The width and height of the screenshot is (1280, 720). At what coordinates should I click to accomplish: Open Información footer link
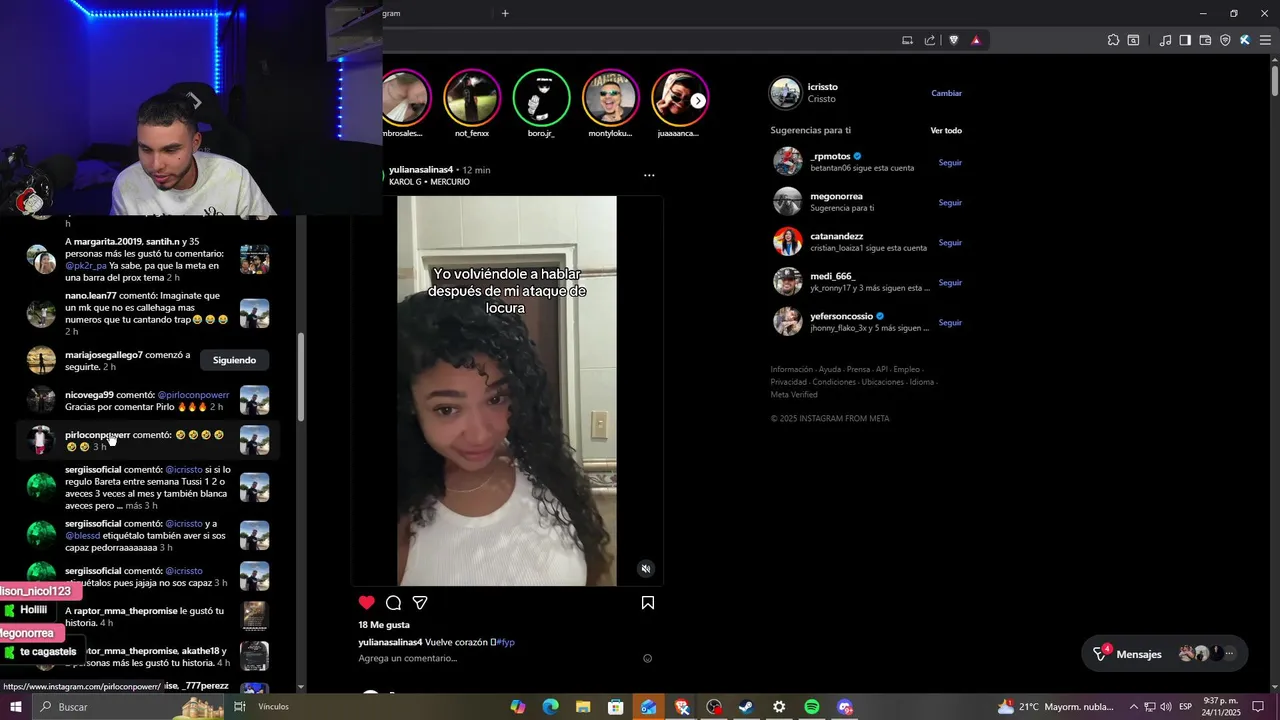coord(792,369)
